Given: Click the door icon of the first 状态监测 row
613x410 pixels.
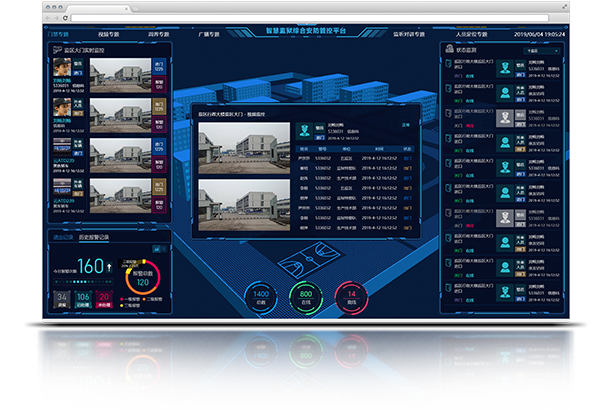Looking at the screenshot, I should click(448, 65).
